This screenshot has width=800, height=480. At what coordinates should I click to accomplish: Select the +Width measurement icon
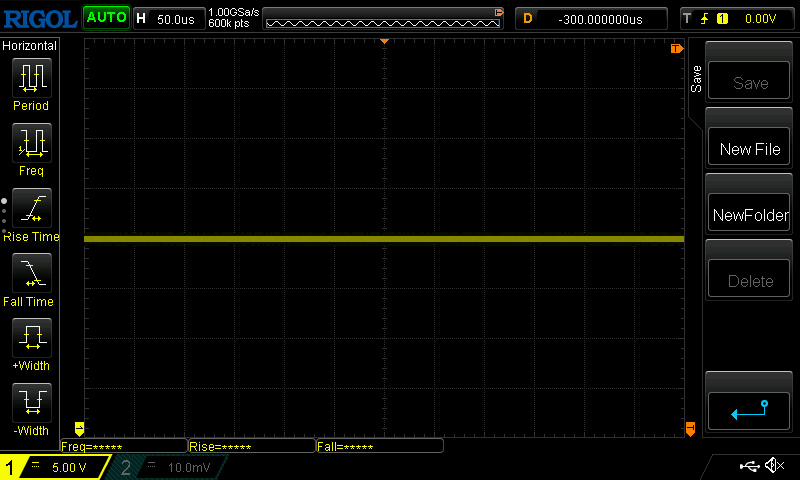pyautogui.click(x=31, y=338)
